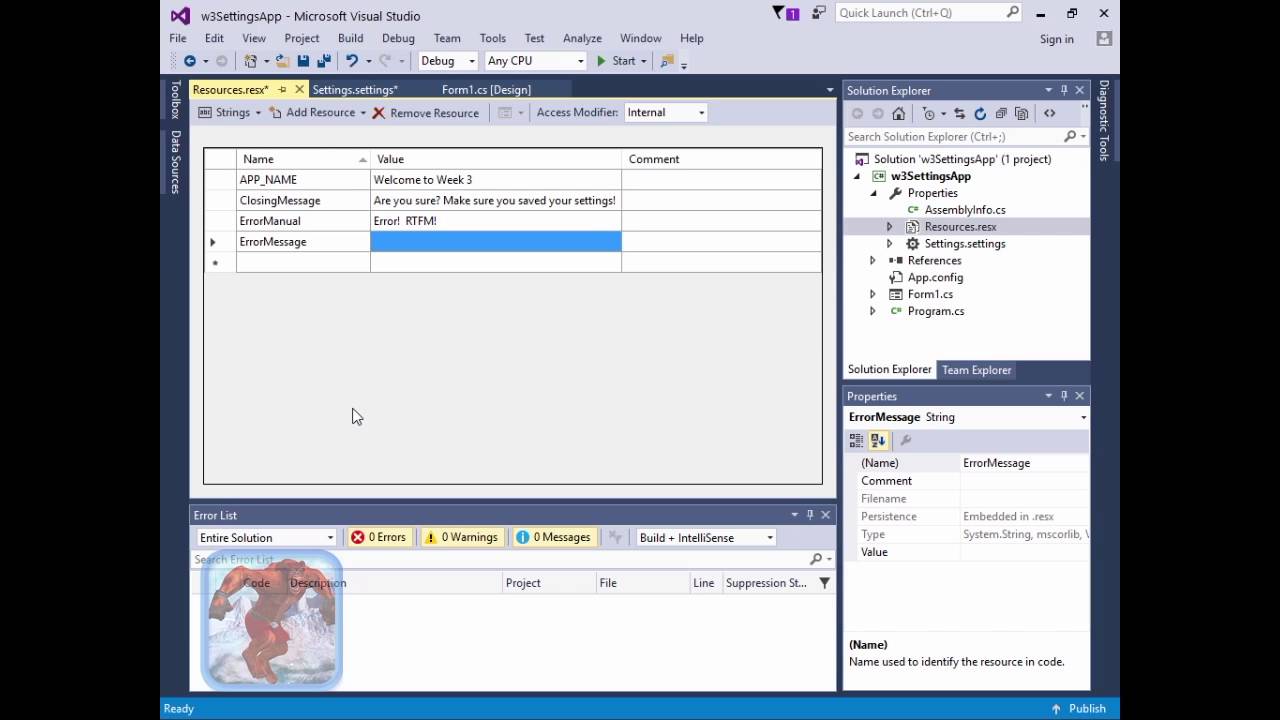Image resolution: width=1280 pixels, height=720 pixels.
Task: Switch to the Form1.cs [Design] tab
Action: [x=486, y=90]
